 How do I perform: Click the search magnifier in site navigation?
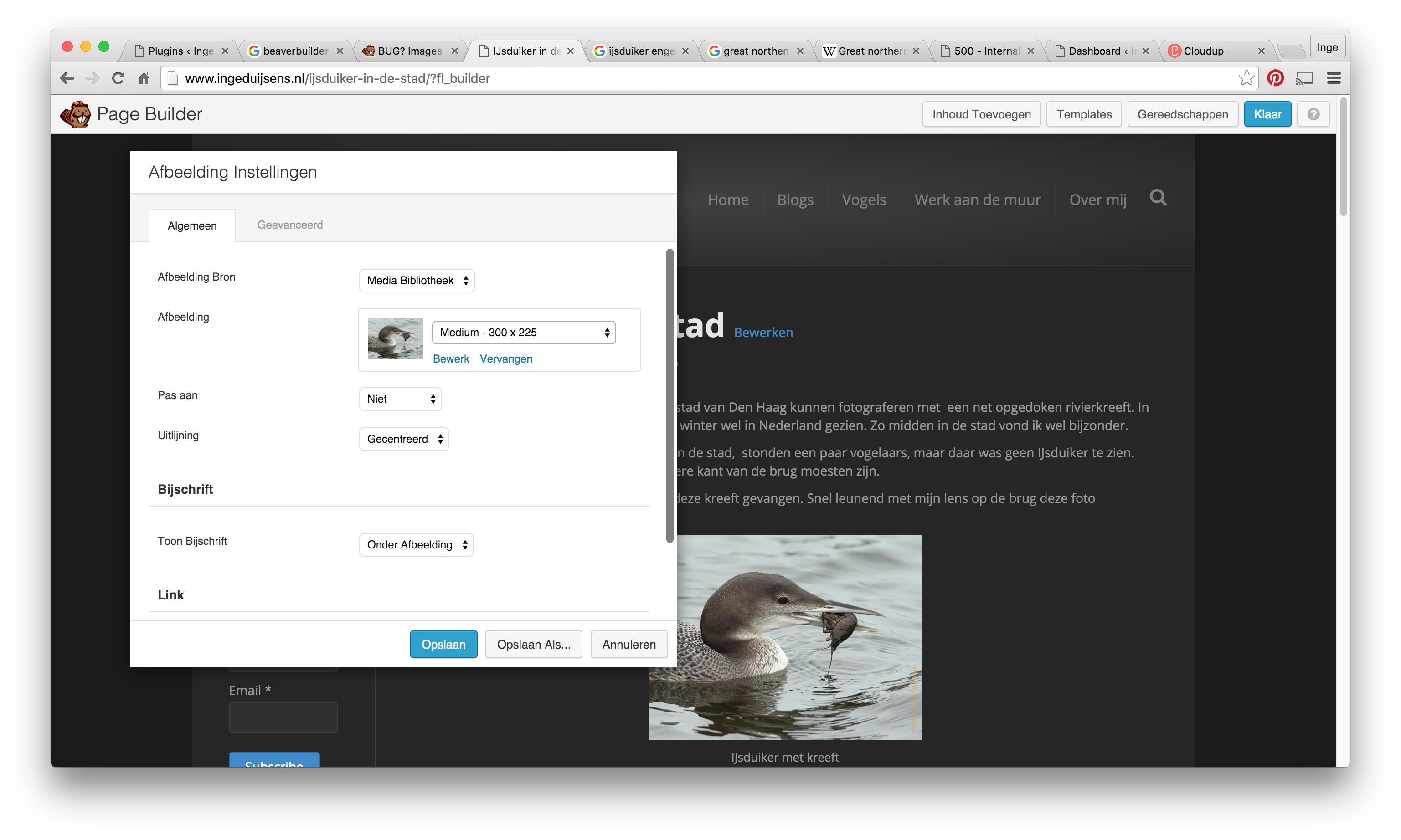click(1158, 198)
